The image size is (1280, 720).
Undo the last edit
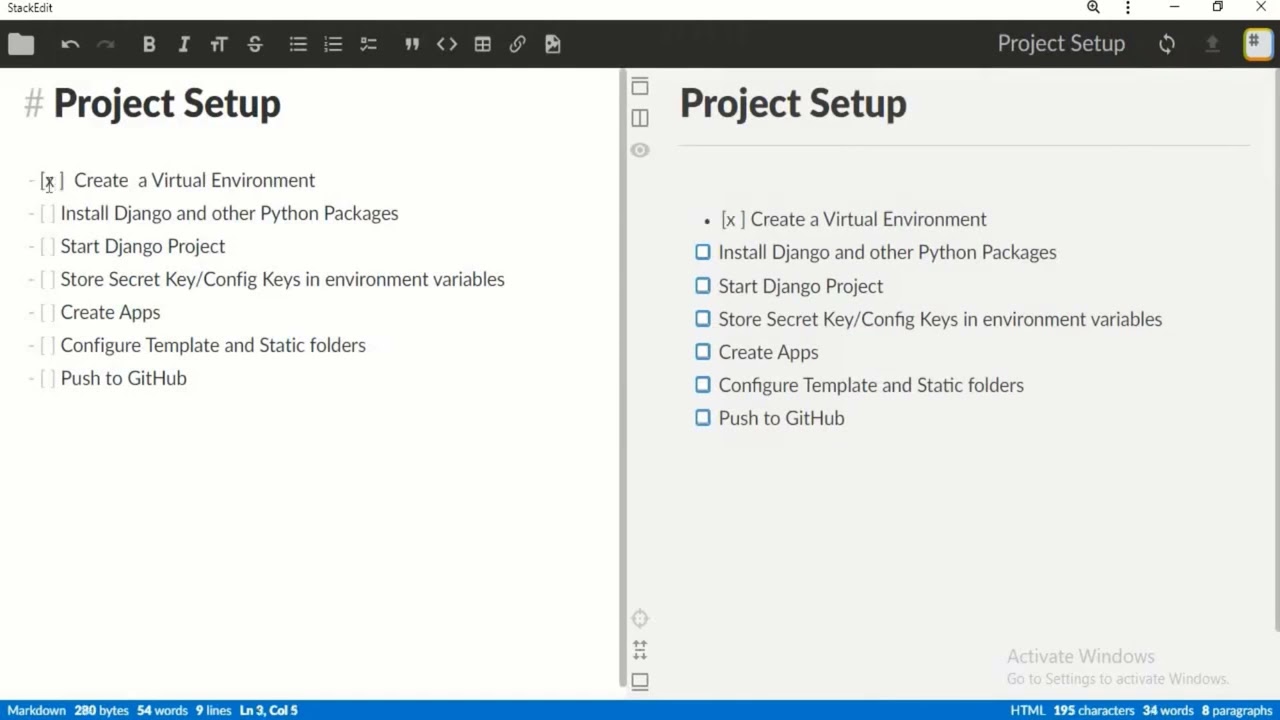tap(70, 44)
